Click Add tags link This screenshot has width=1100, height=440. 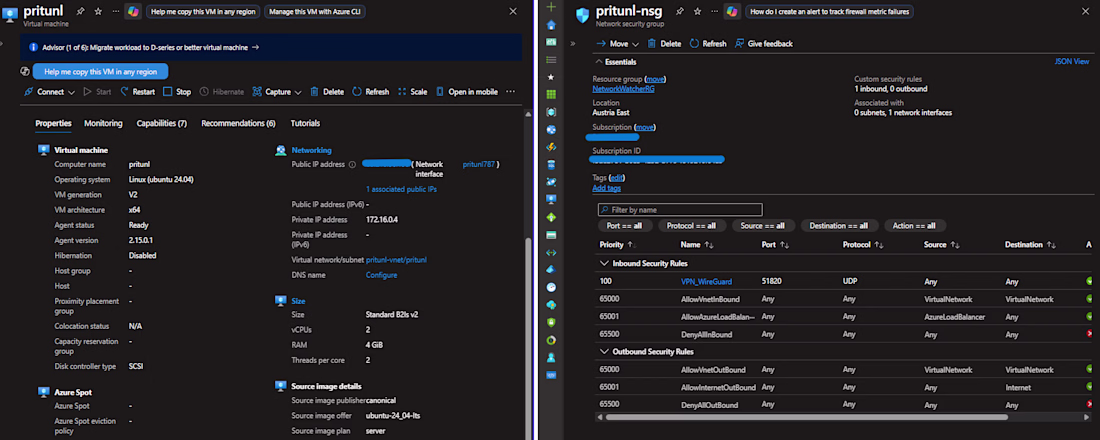pyautogui.click(x=607, y=188)
